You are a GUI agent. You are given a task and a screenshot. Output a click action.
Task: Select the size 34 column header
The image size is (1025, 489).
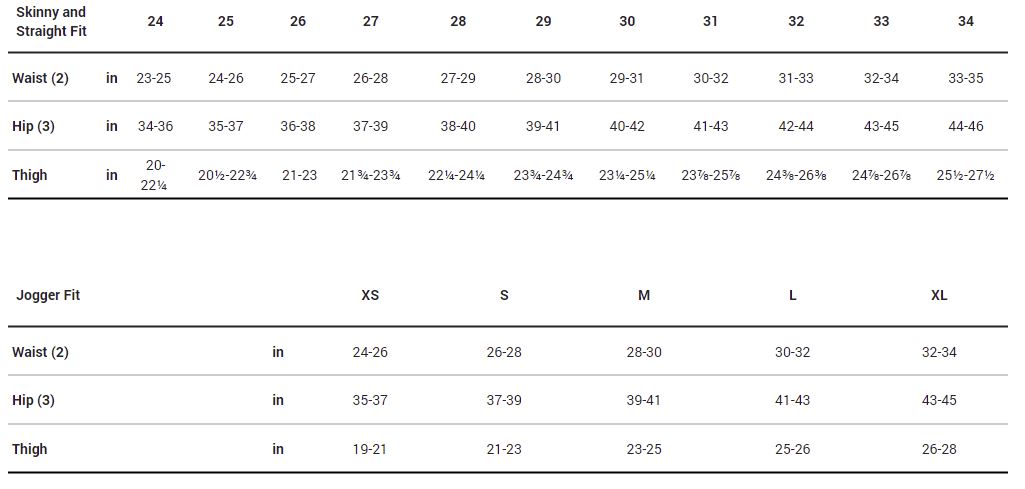[x=966, y=21]
